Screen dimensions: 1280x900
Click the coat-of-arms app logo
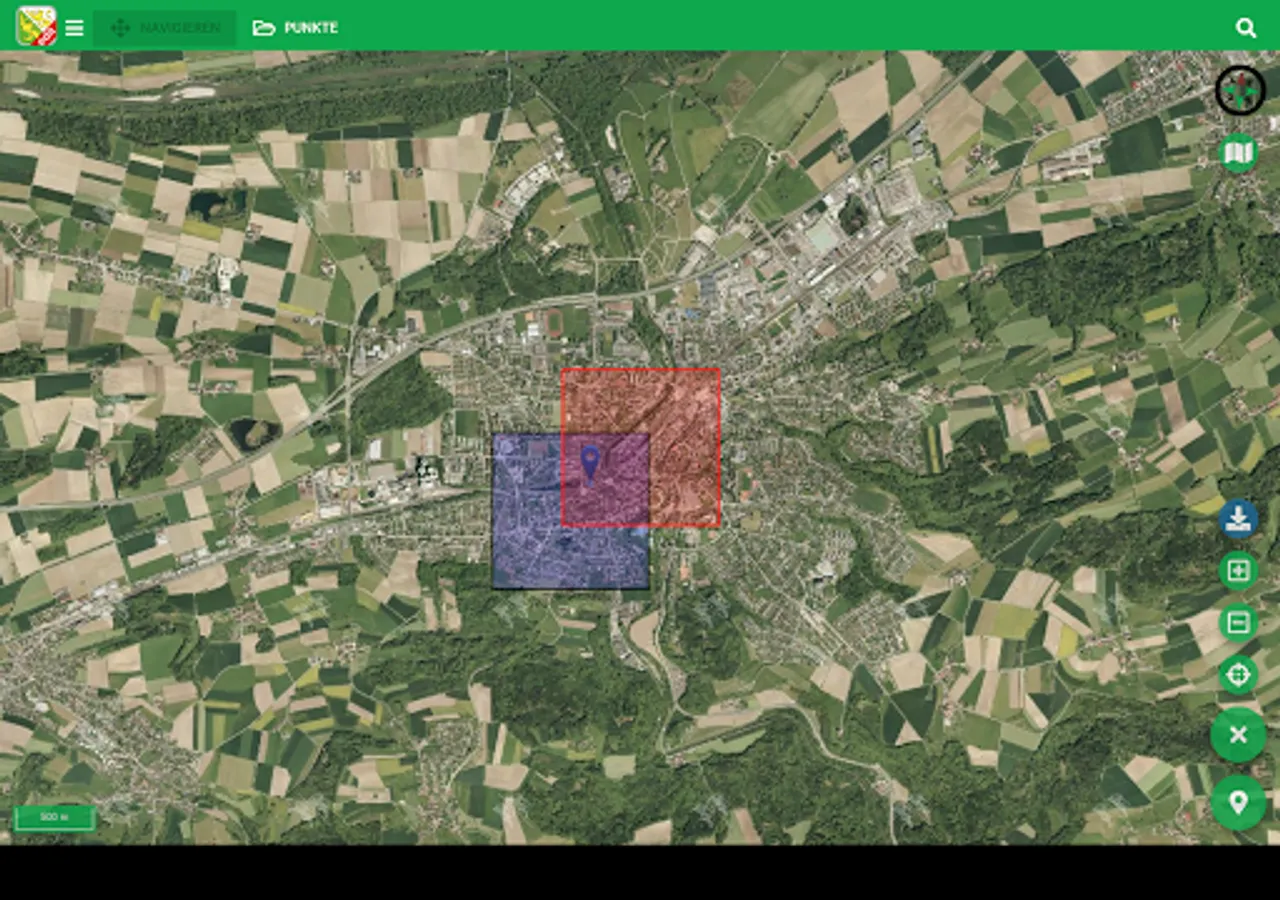tap(36, 26)
